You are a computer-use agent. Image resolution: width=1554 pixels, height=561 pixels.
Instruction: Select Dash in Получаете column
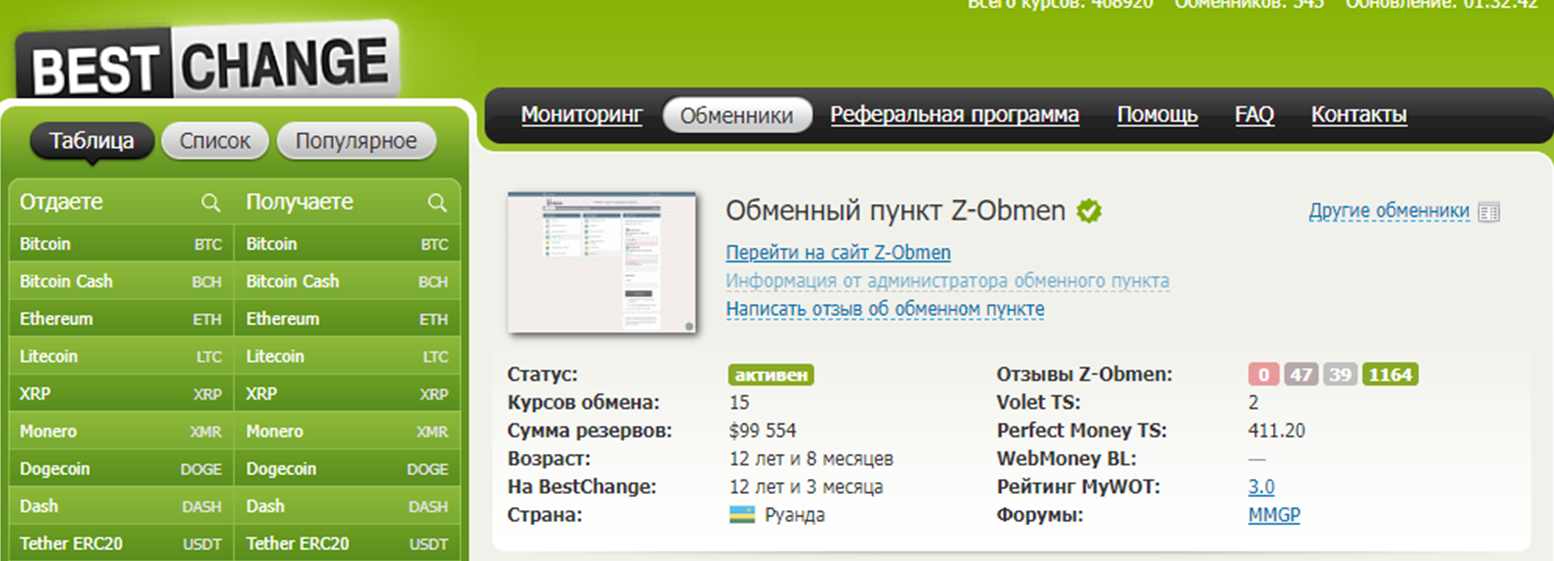point(347,507)
